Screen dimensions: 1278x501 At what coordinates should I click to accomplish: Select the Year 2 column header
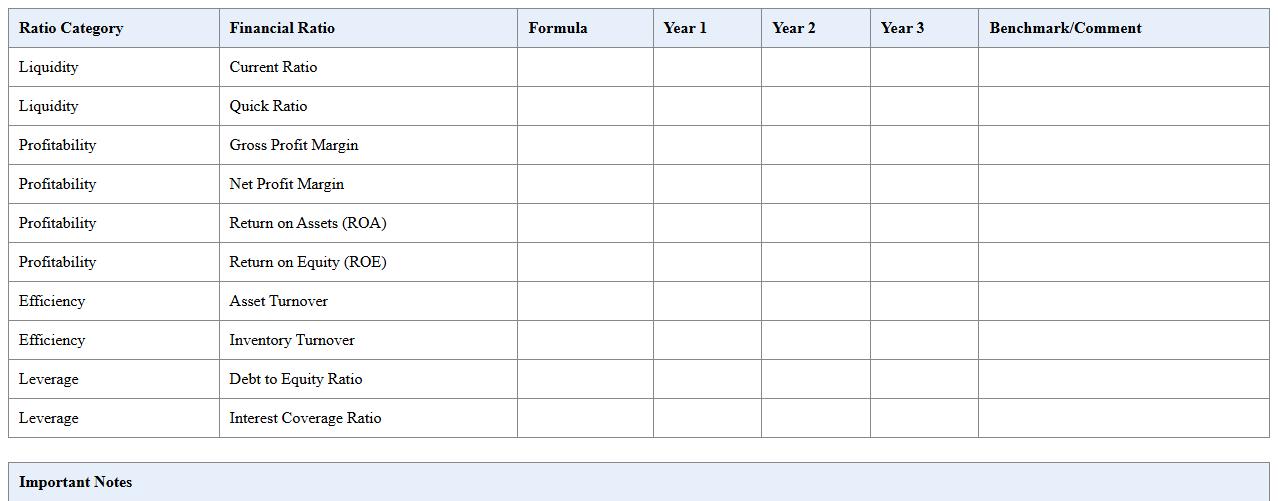pyautogui.click(x=794, y=28)
